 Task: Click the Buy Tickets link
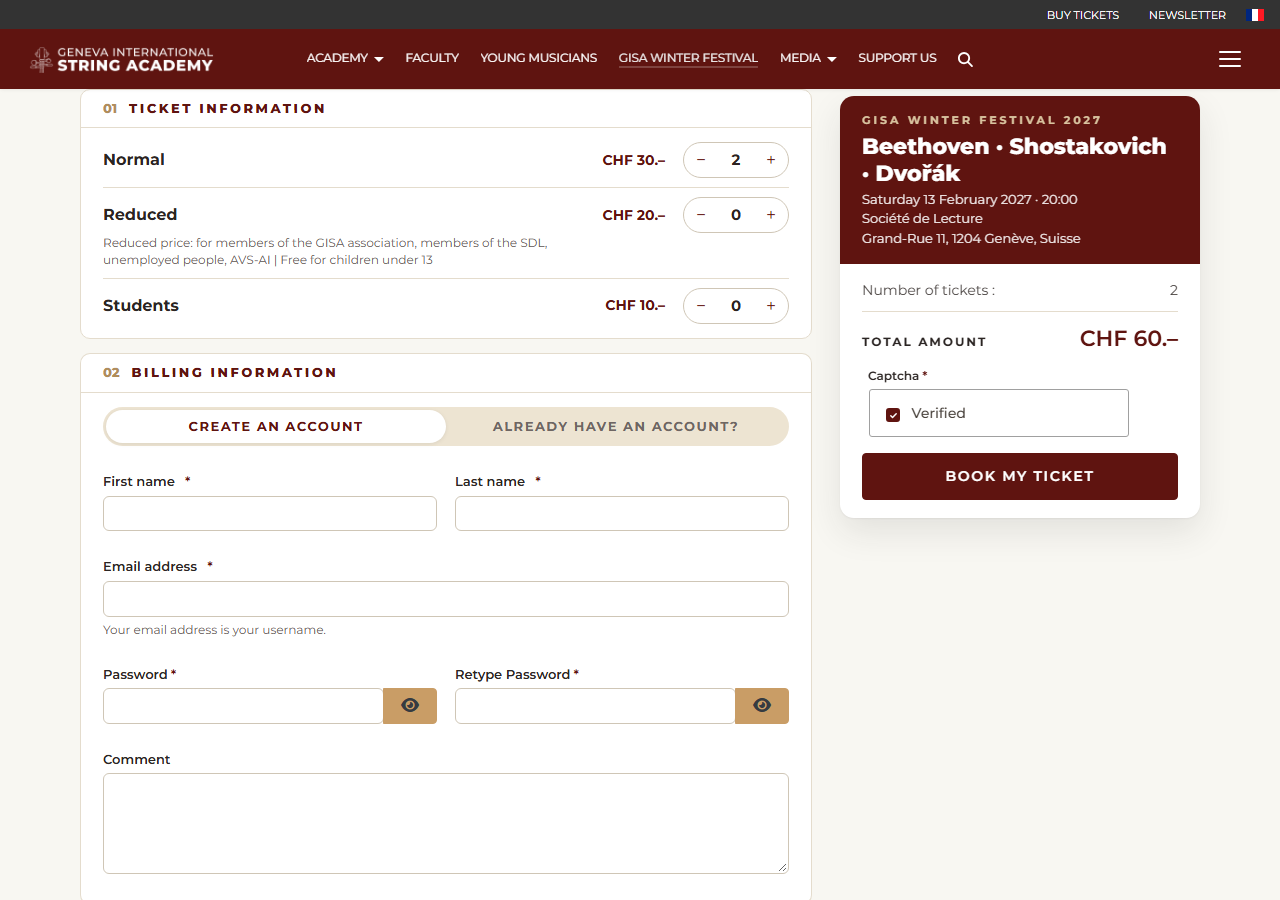(x=1083, y=15)
